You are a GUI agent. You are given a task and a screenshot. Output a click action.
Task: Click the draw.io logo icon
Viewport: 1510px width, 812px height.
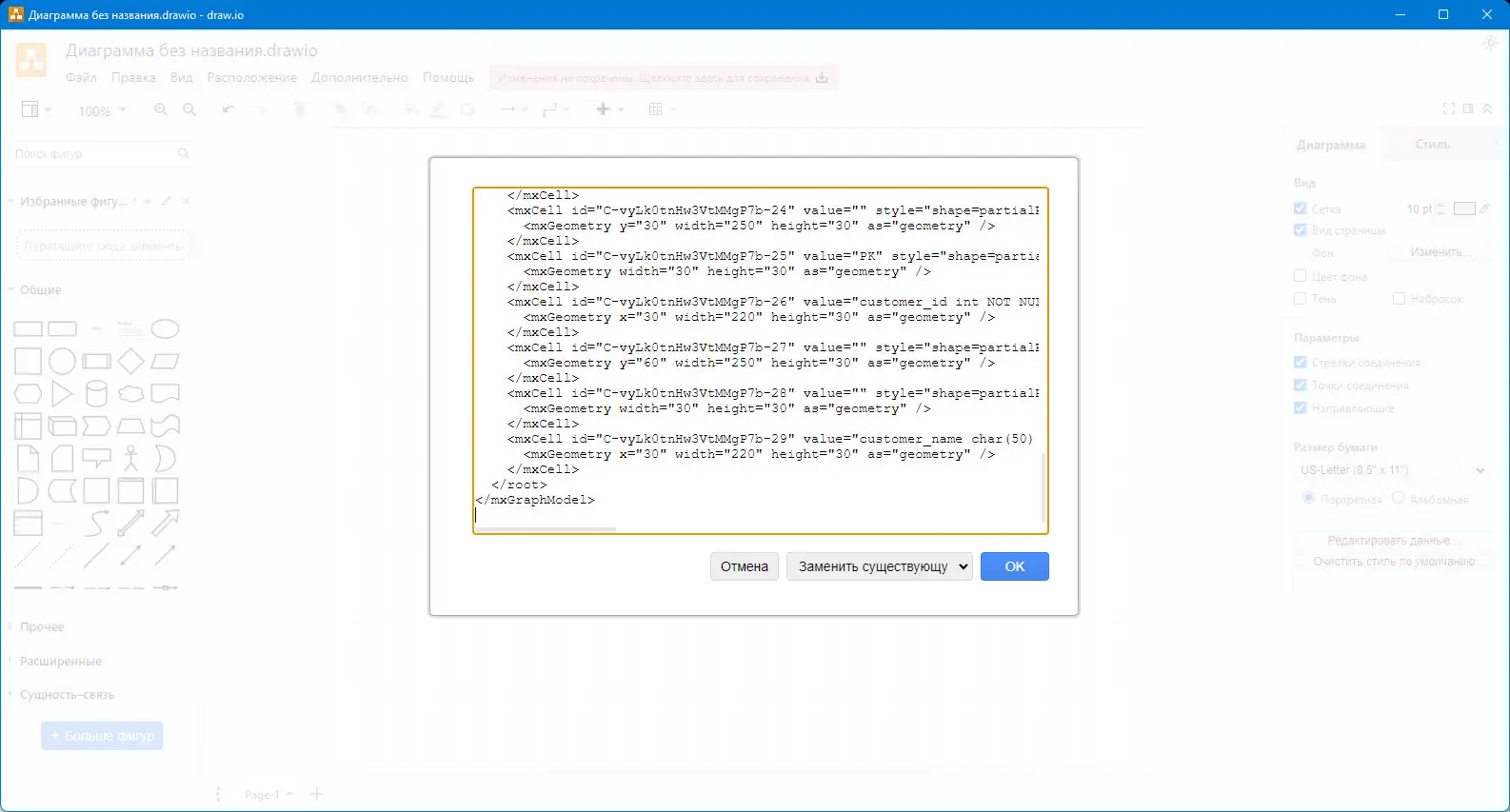point(31,60)
